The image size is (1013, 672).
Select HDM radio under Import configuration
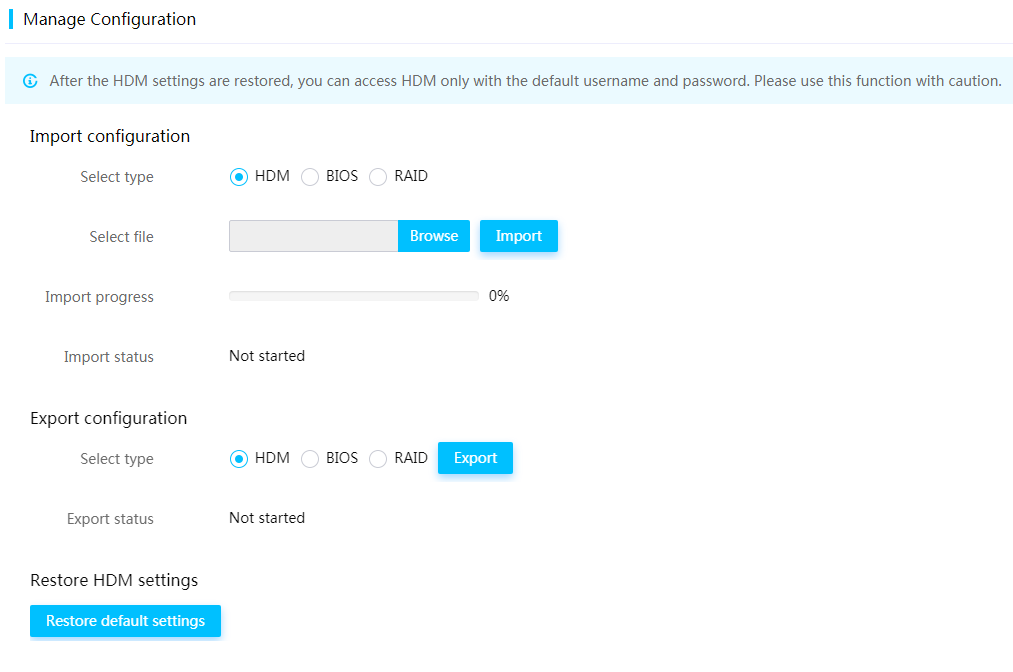pyautogui.click(x=239, y=177)
